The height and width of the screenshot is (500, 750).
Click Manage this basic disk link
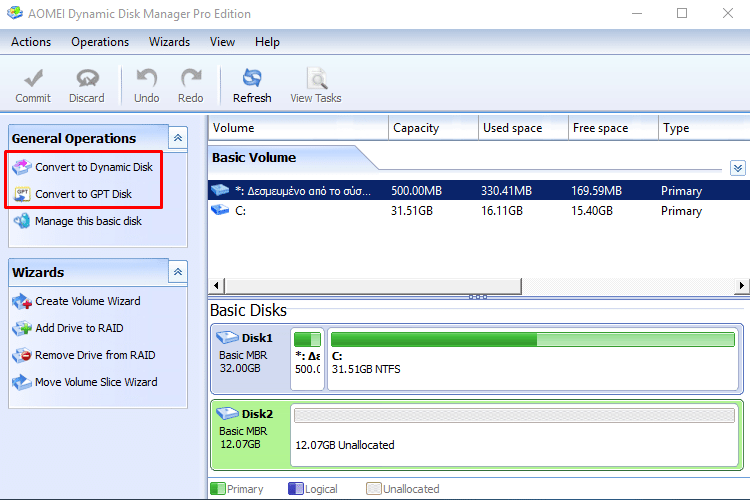click(88, 221)
